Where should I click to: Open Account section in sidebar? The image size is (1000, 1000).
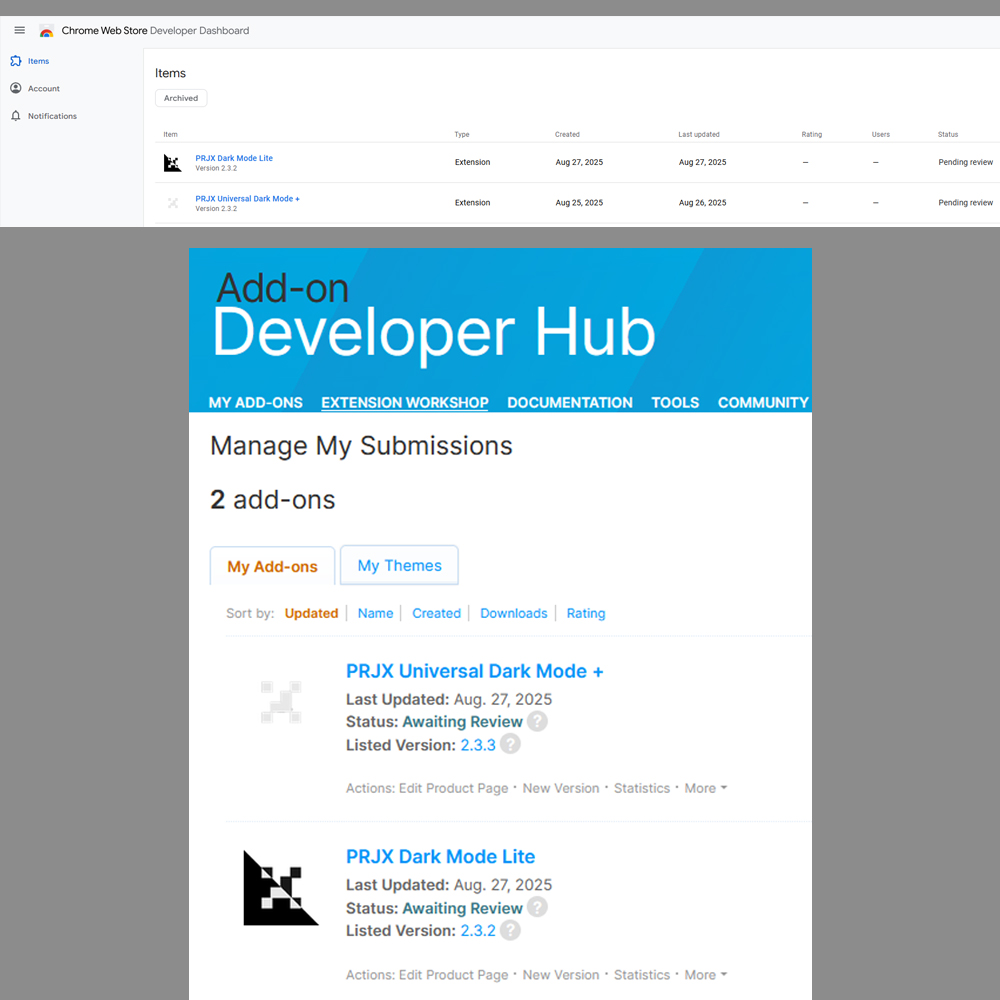click(x=44, y=89)
